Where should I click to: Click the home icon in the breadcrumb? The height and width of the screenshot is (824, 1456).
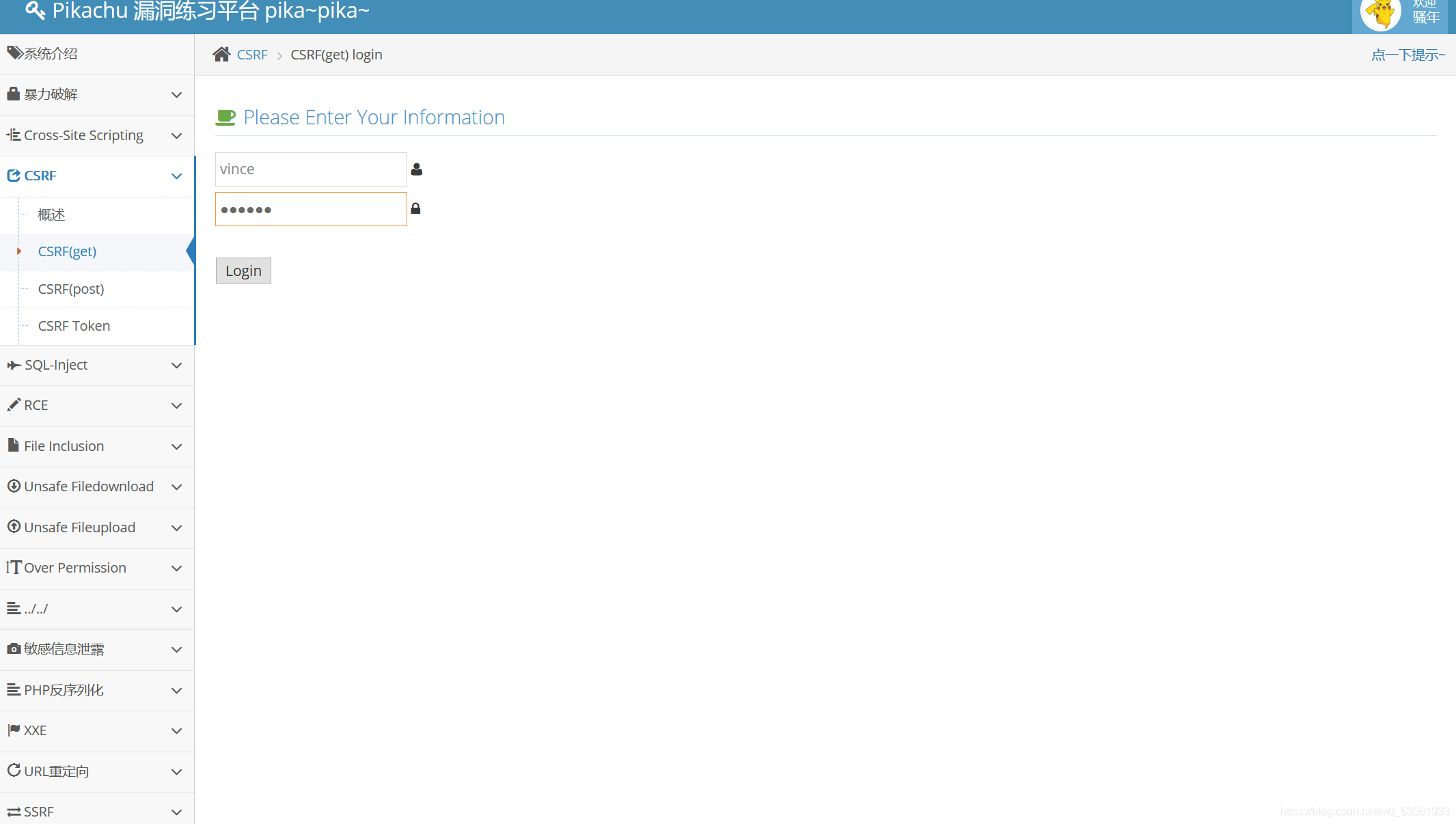click(221, 54)
